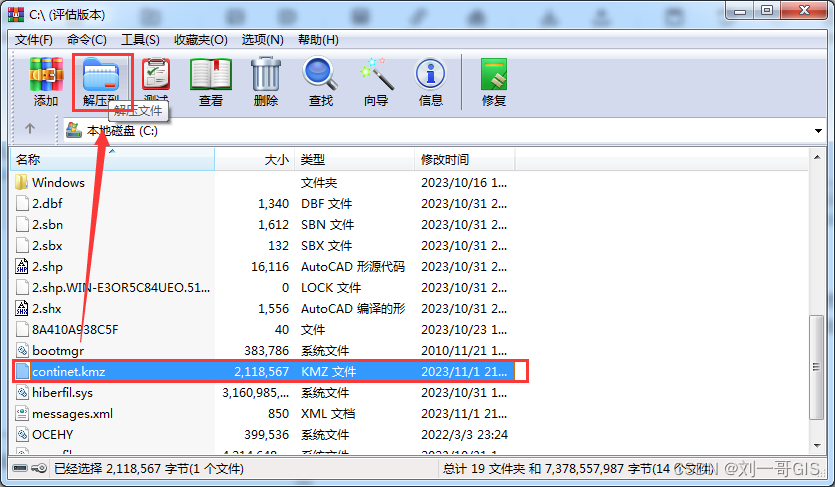The image size is (835, 487).
Task: Go up one folder level arrow
Action: pyautogui.click(x=30, y=128)
